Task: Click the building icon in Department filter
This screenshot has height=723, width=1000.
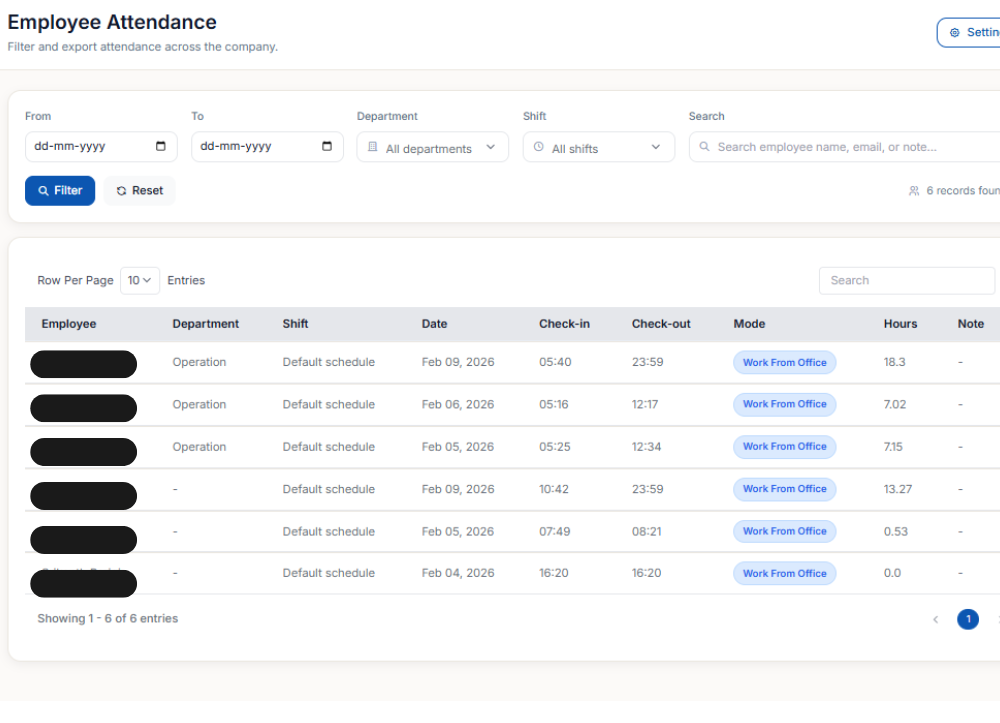Action: 373,147
